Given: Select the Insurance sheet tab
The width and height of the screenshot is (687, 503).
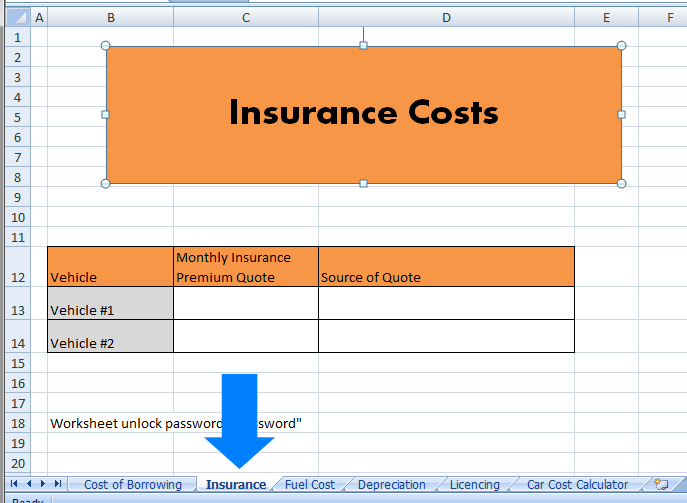Looking at the screenshot, I should coord(236,485).
